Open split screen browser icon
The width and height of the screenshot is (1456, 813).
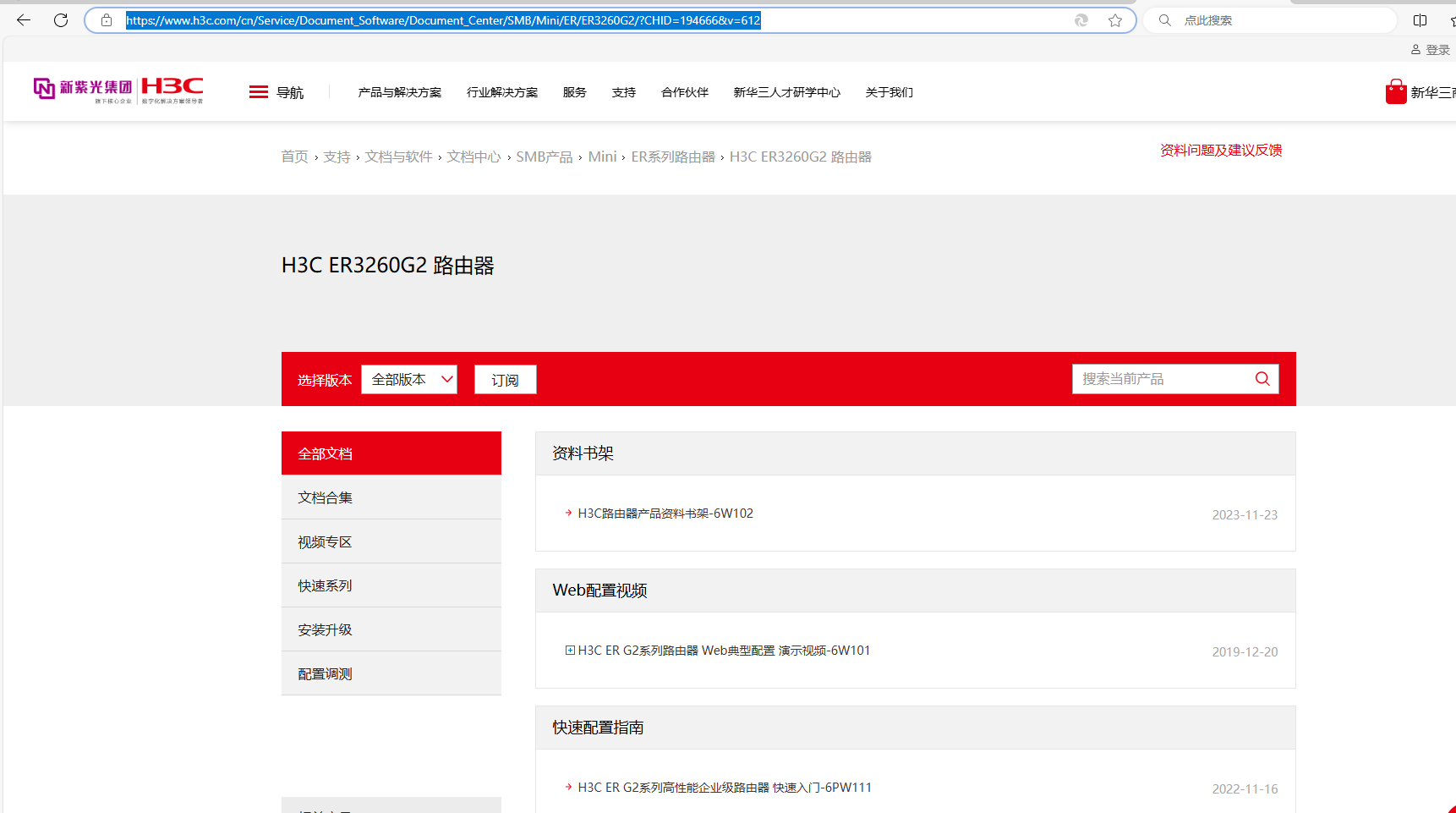click(1420, 20)
